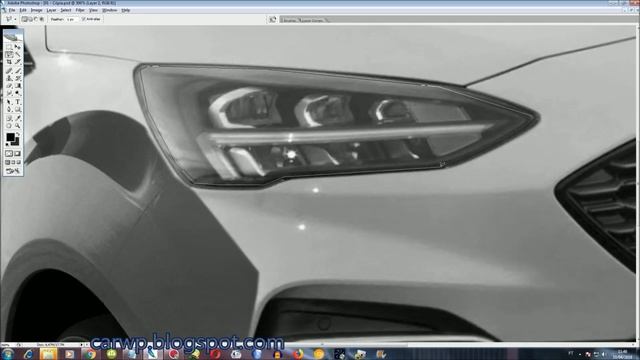Click the Adobe feather logo atop toolbox

[13, 36]
